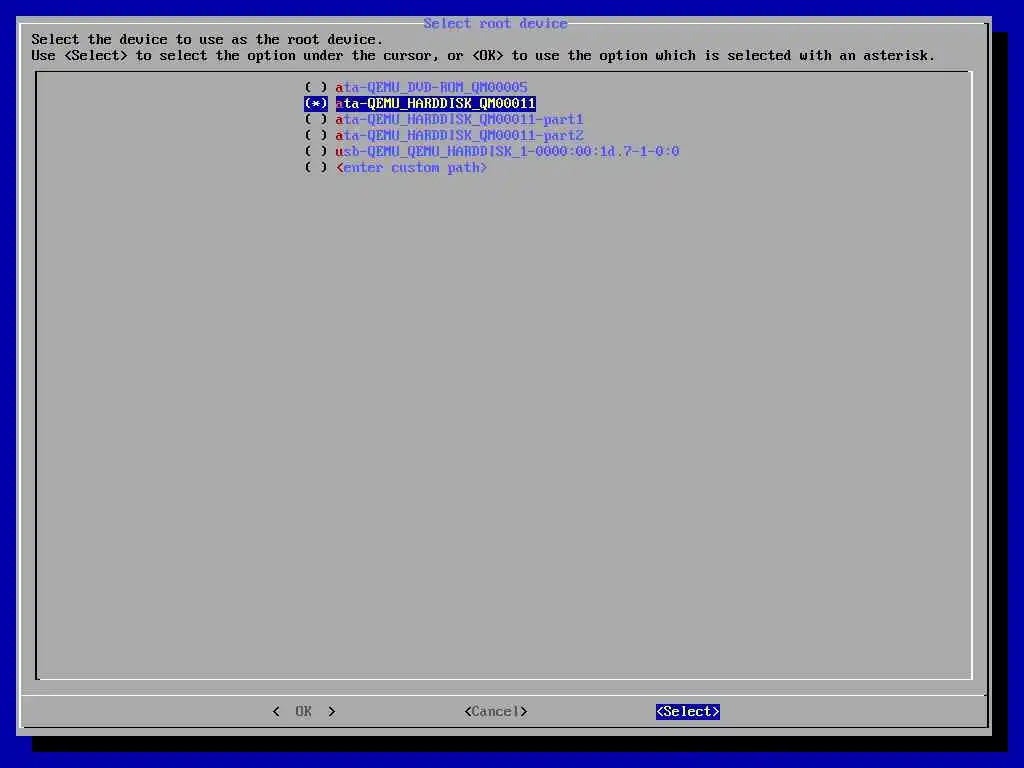Click the ata-QEMU_DVD-ROM_QM00005 entry
Image resolution: width=1024 pixels, height=768 pixels.
(x=432, y=87)
